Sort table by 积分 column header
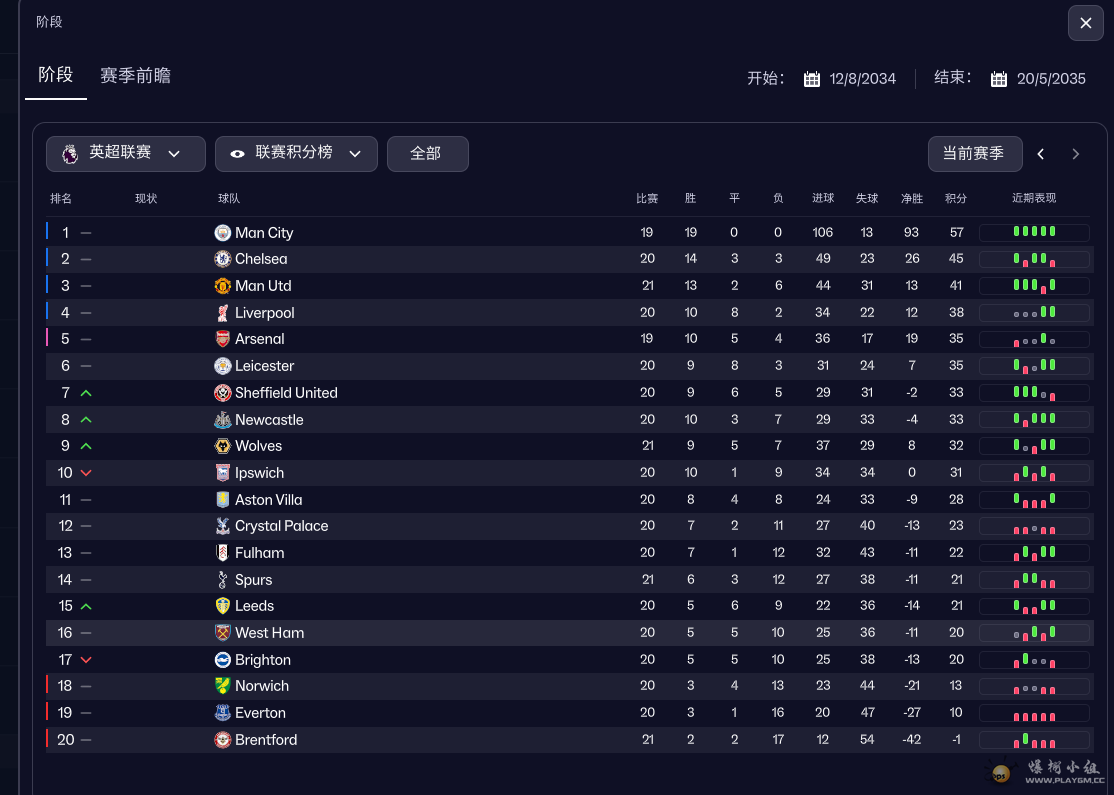Viewport: 1114px width, 795px height. (956, 199)
